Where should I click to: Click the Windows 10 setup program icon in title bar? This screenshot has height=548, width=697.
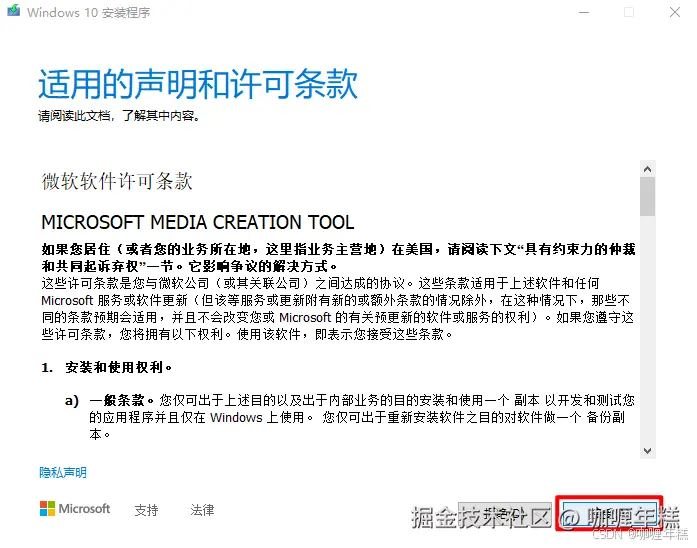(x=13, y=11)
